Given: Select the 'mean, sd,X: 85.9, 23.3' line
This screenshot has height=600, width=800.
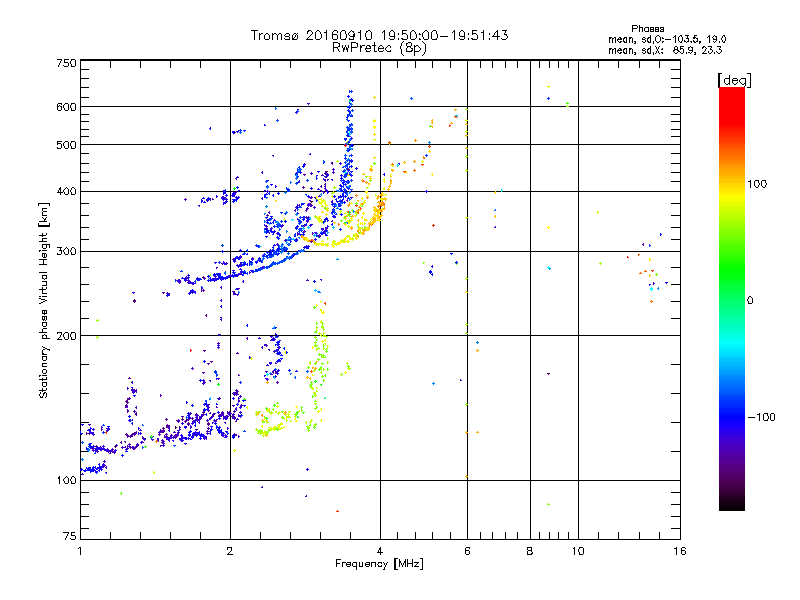Looking at the screenshot, I should pyautogui.click(x=665, y=51).
